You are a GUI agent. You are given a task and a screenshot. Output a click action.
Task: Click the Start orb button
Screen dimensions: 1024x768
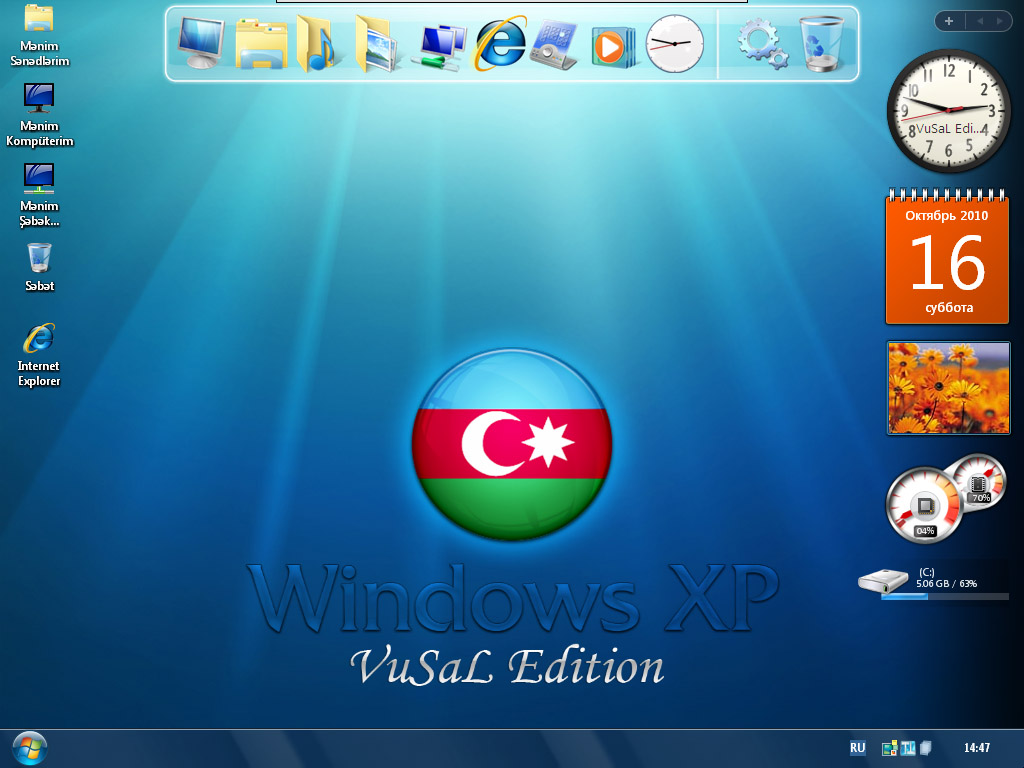[29, 748]
